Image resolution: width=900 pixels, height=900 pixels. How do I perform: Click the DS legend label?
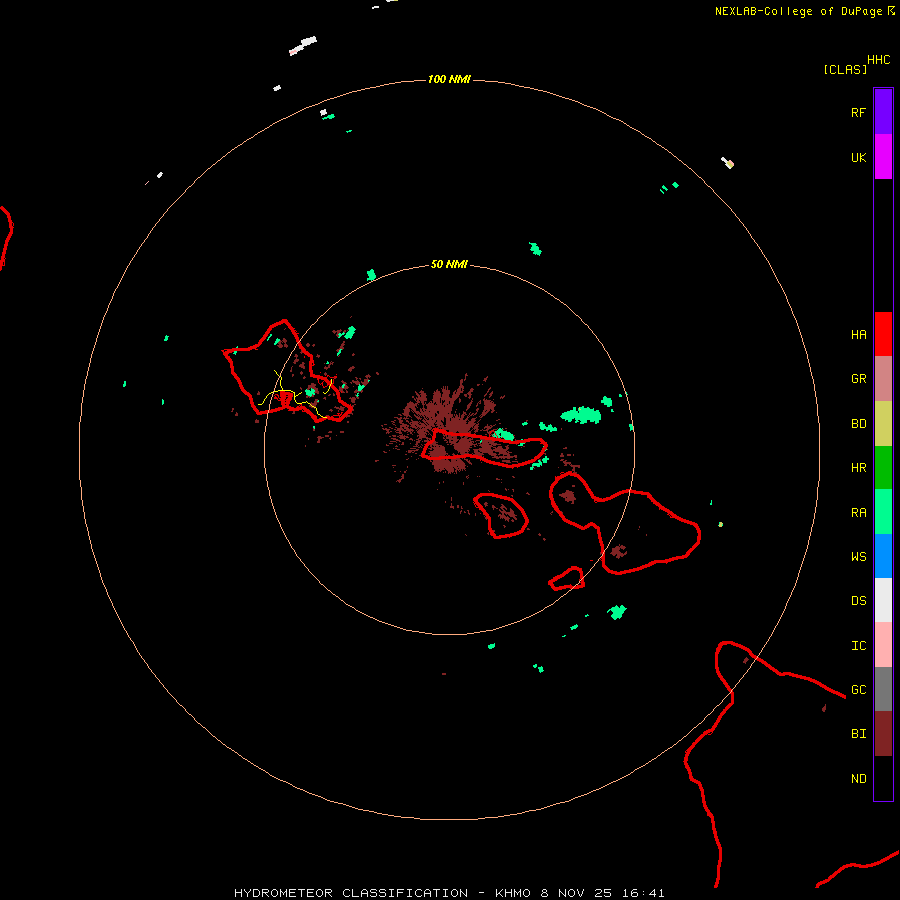(858, 601)
